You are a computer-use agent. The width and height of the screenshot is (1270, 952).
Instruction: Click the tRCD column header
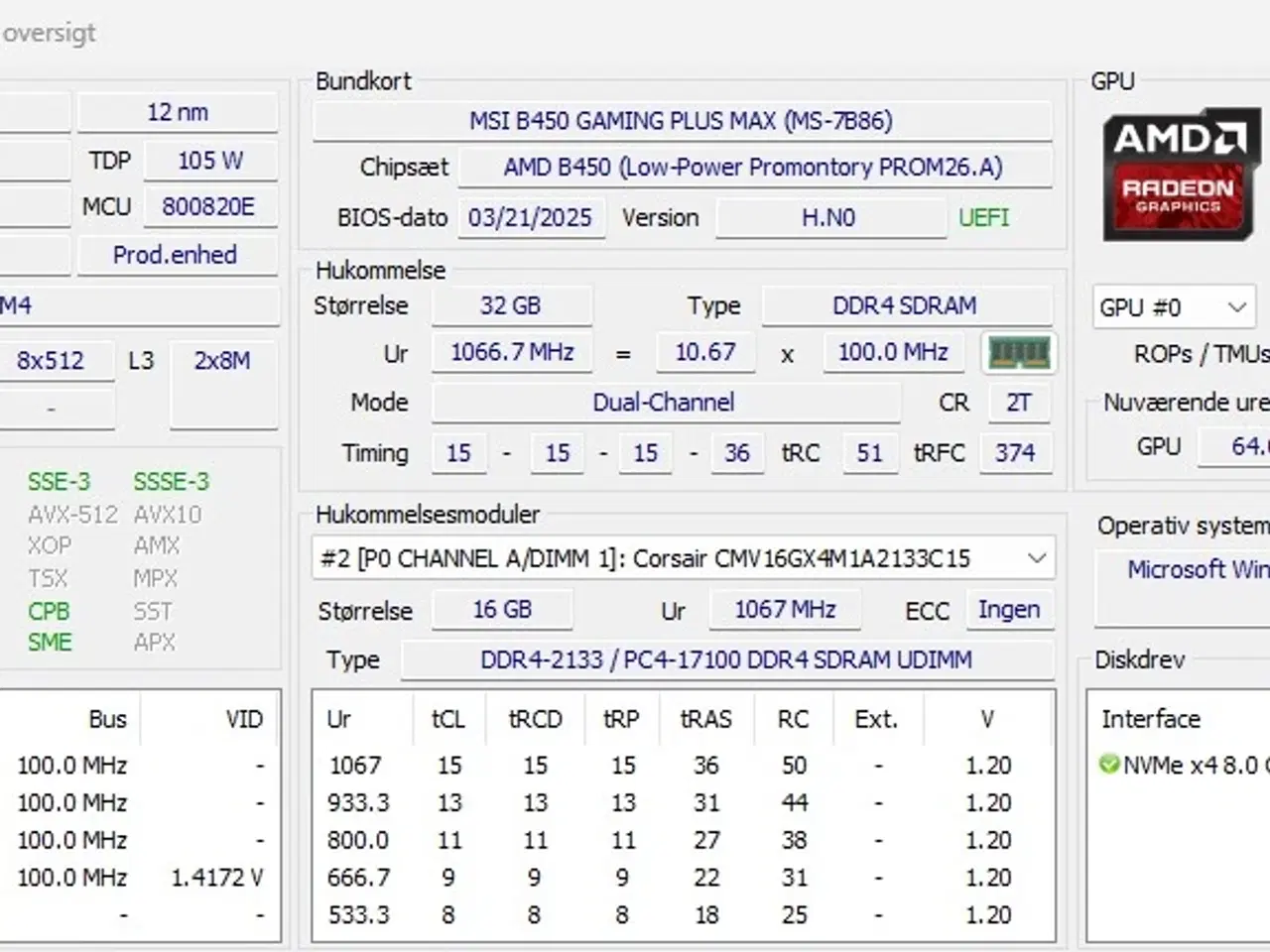[536, 719]
